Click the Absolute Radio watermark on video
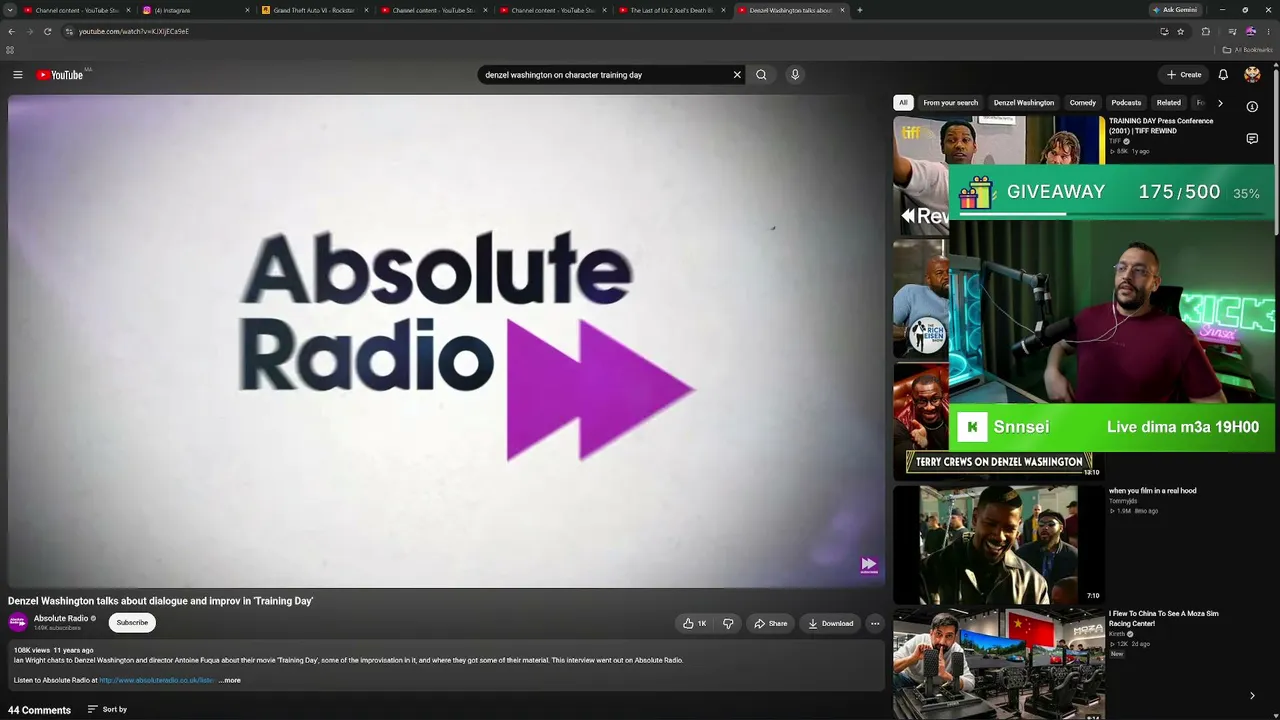1280x720 pixels. pos(869,566)
